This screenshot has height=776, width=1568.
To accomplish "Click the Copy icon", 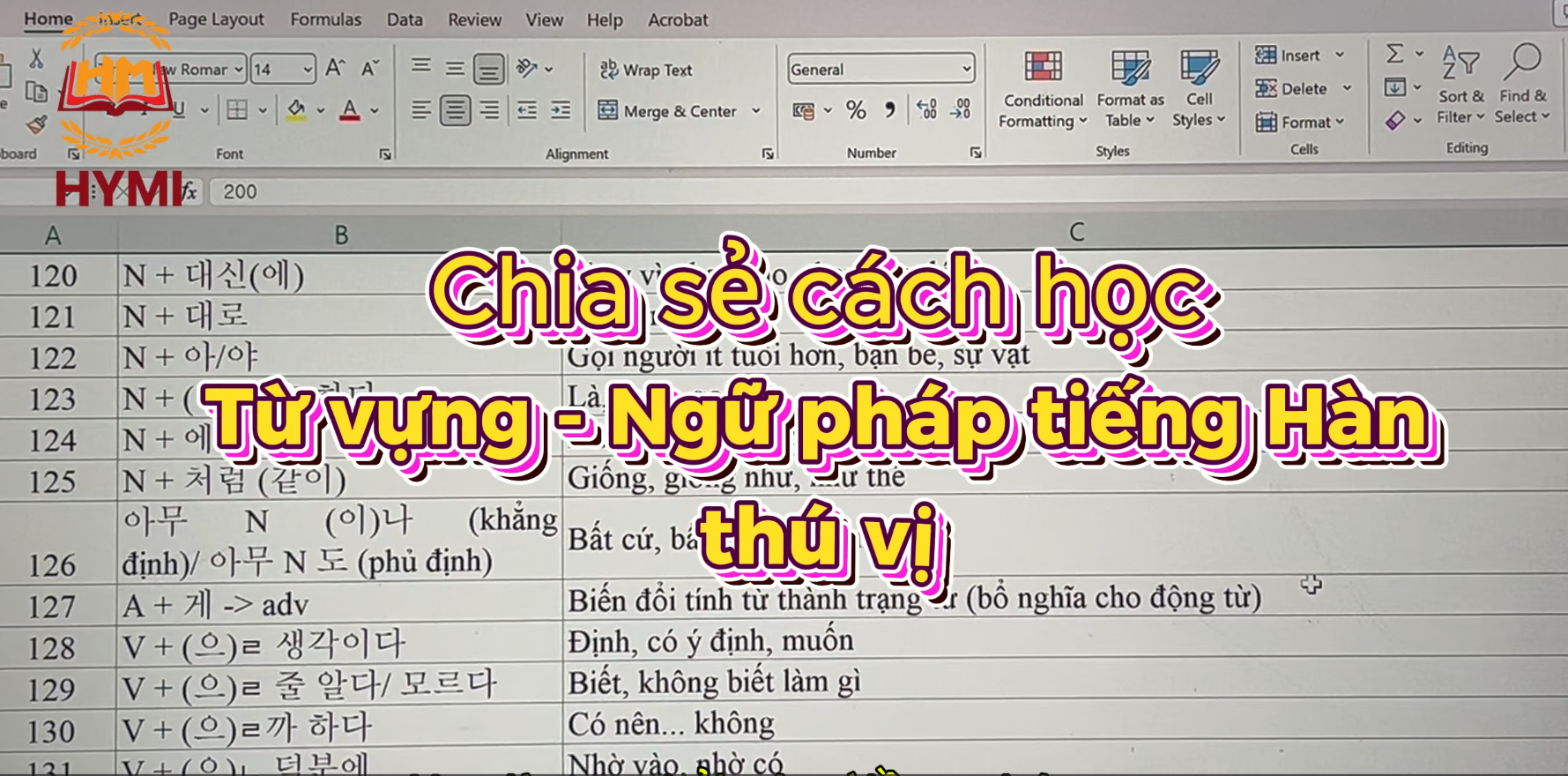I will tap(36, 91).
